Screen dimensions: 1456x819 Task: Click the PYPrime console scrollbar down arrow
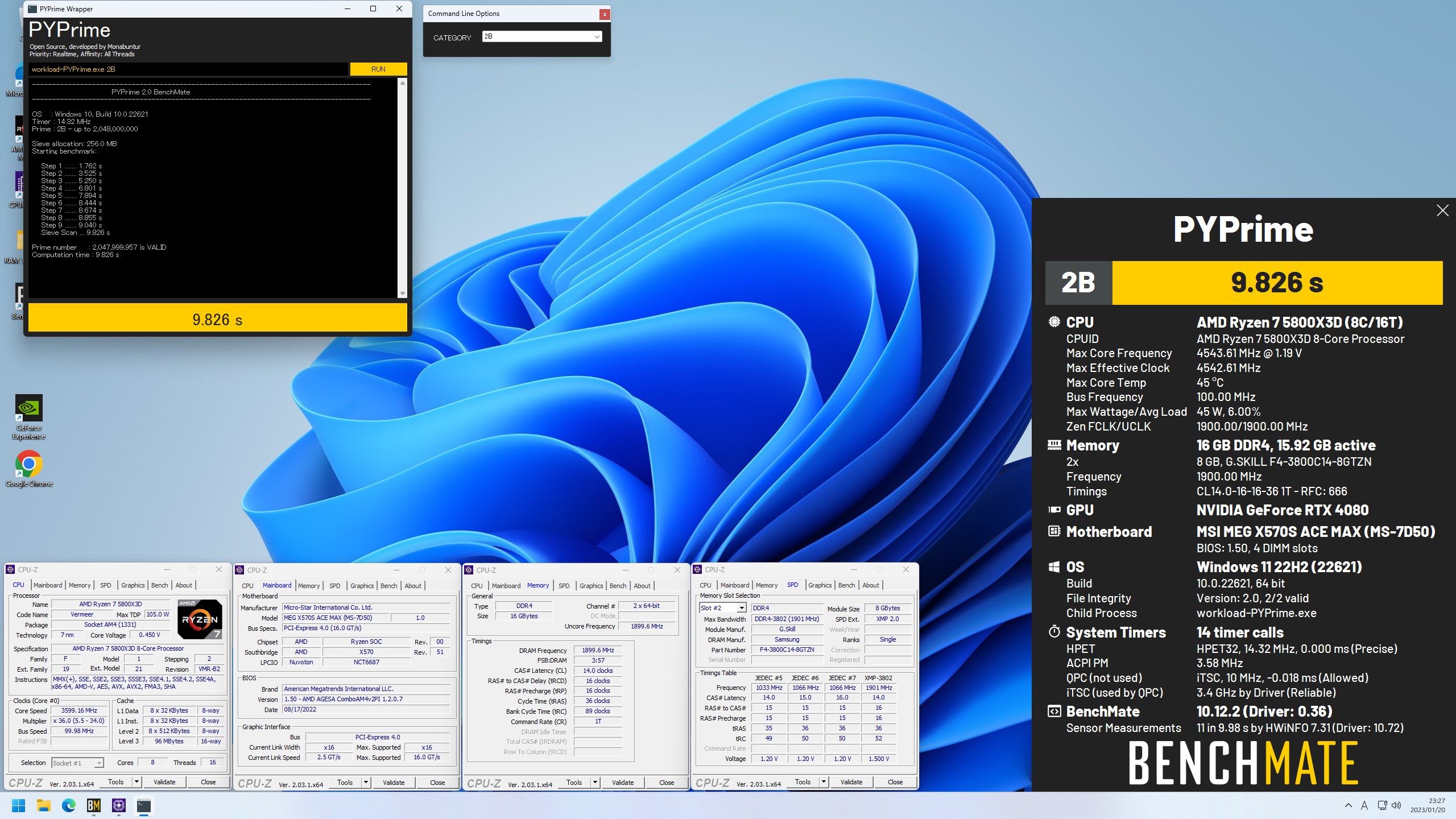(x=403, y=293)
